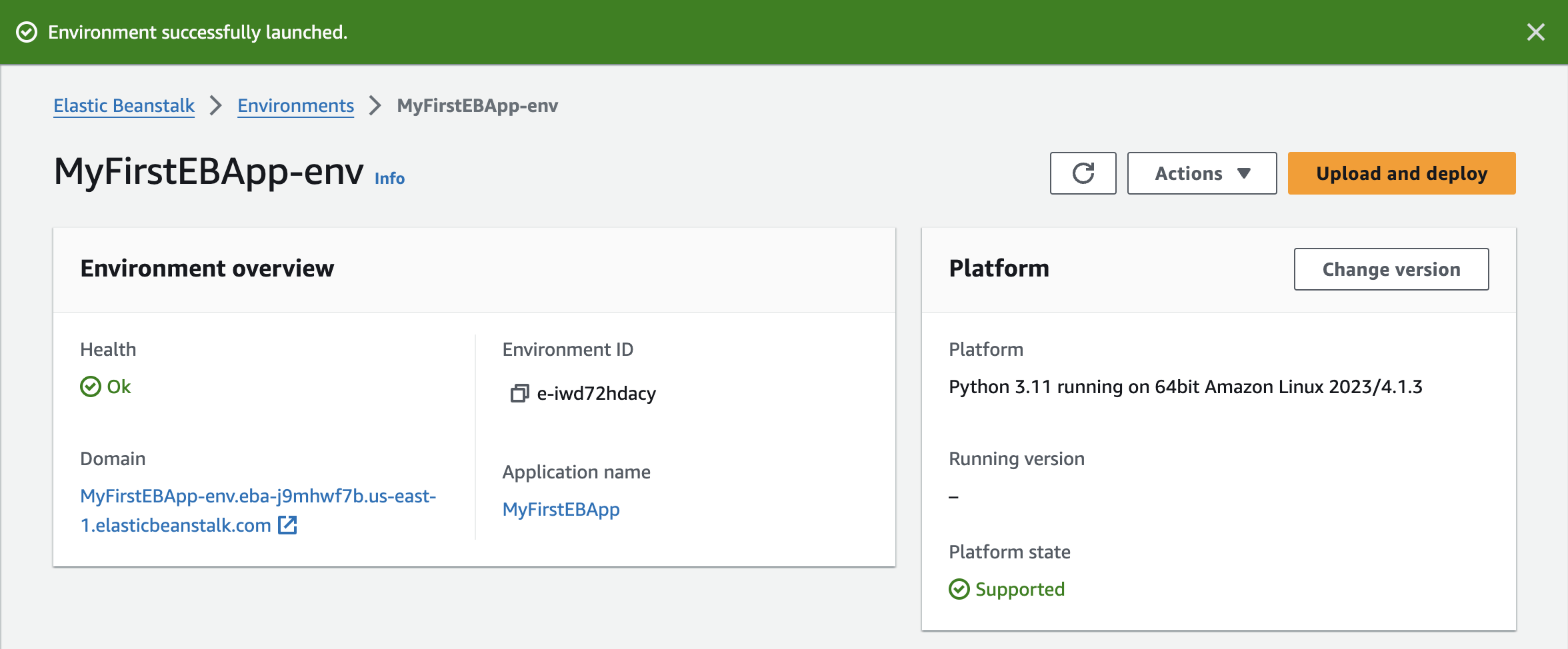Click the Supported platform state check icon

(959, 589)
